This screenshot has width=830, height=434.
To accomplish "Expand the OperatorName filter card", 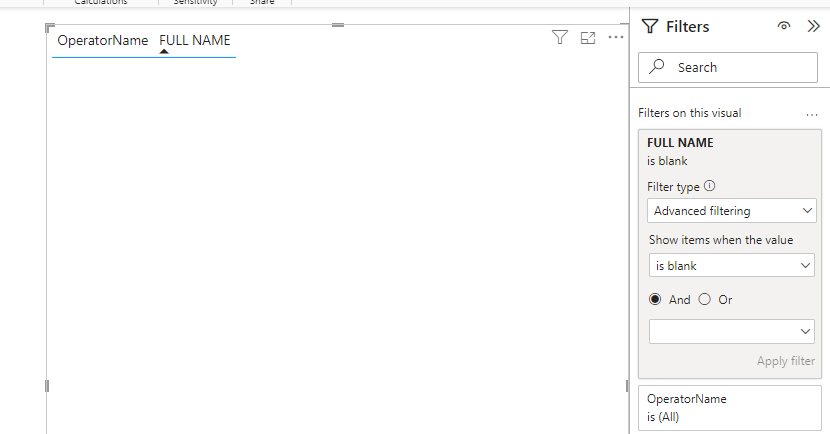I will pos(730,408).
